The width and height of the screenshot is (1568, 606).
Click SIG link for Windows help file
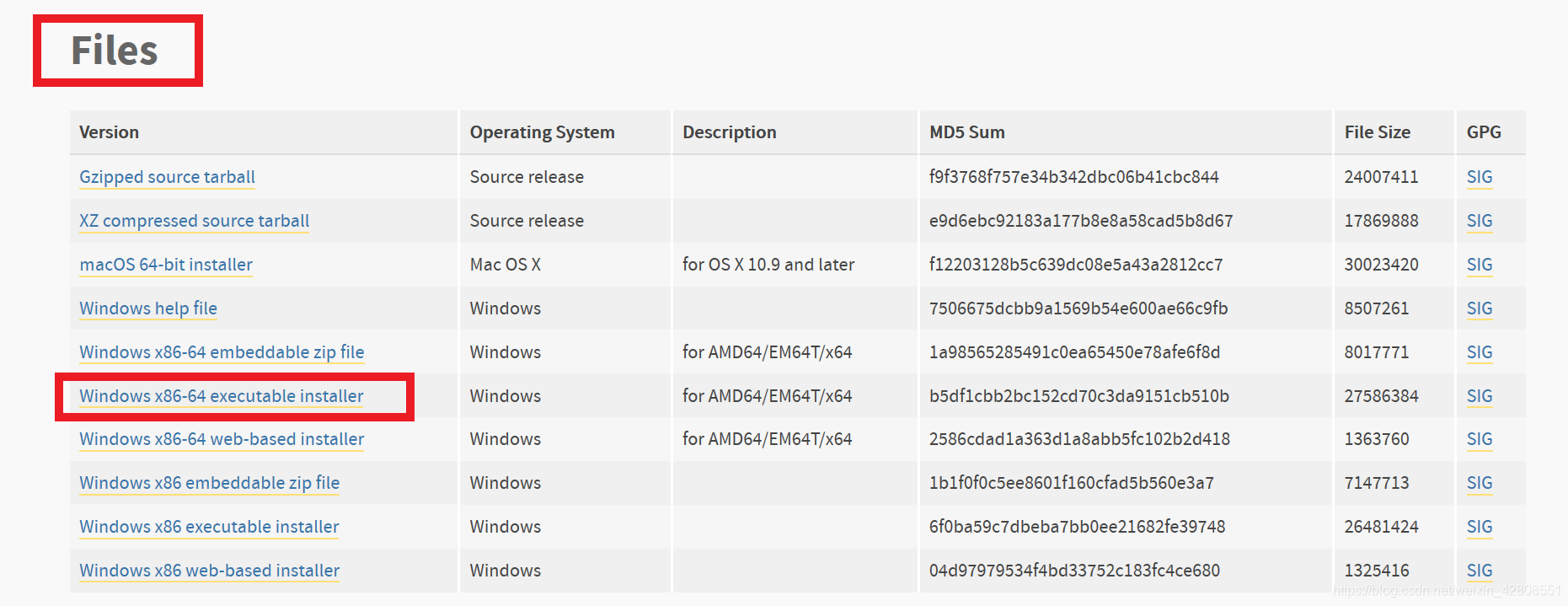1480,308
